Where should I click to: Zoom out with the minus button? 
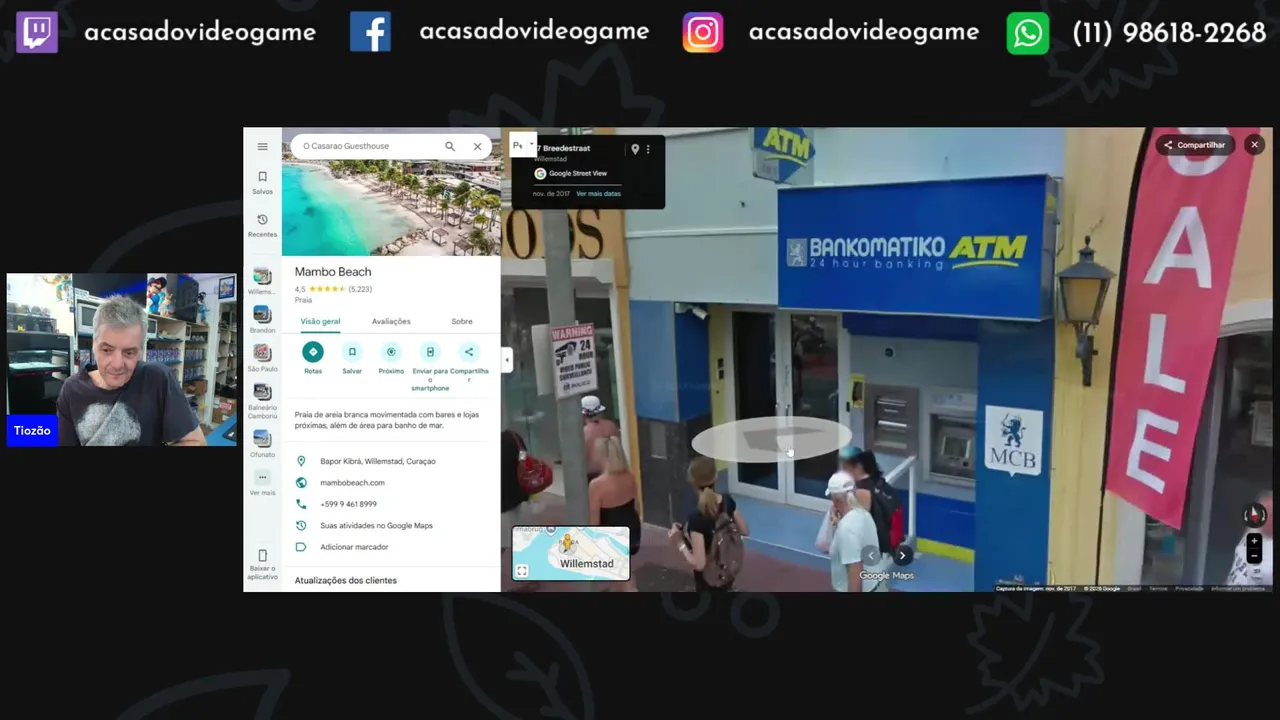(1254, 555)
